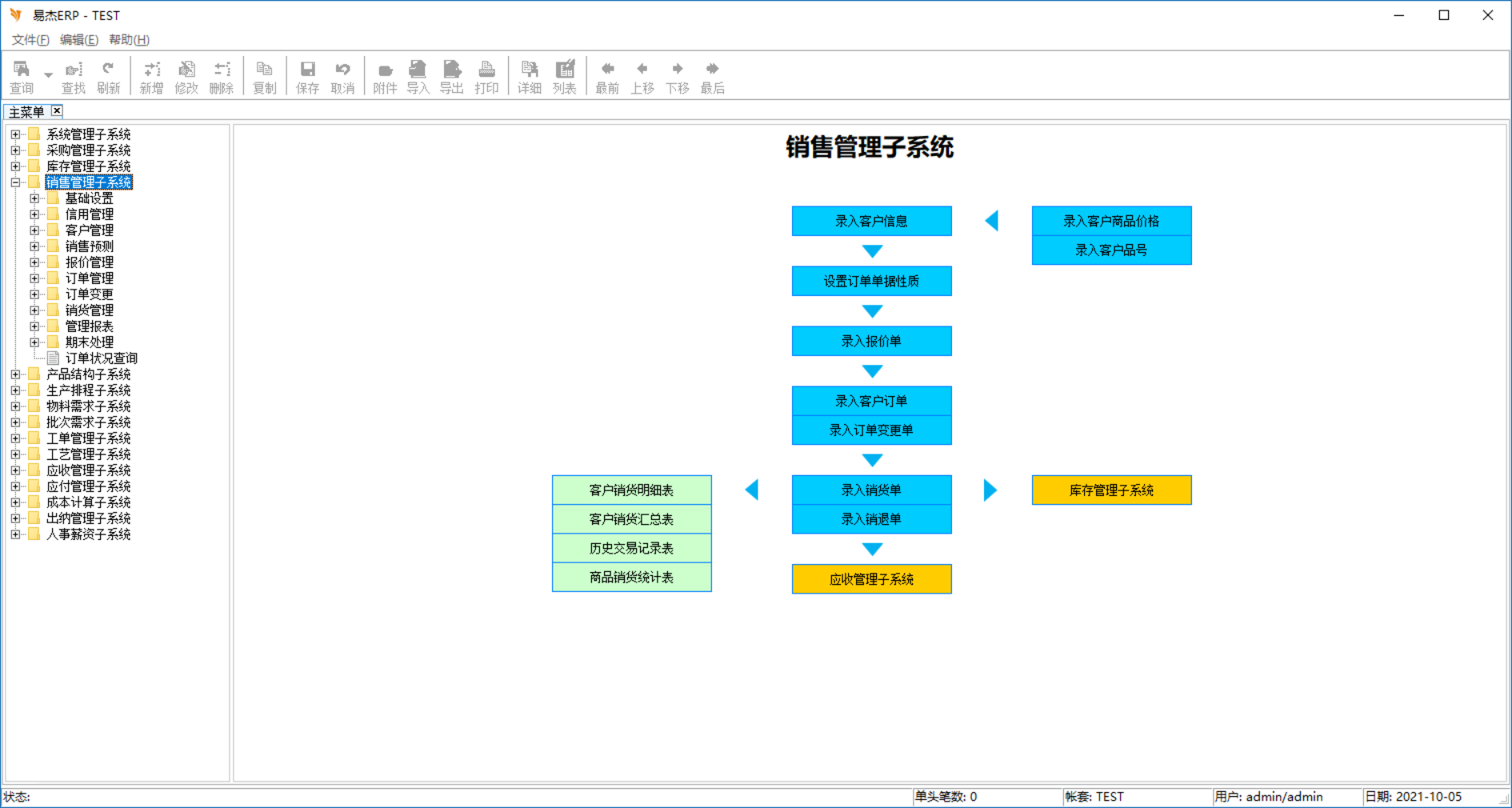The height and width of the screenshot is (808, 1512).
Task: Click the 录入报价单 flow button
Action: (871, 342)
